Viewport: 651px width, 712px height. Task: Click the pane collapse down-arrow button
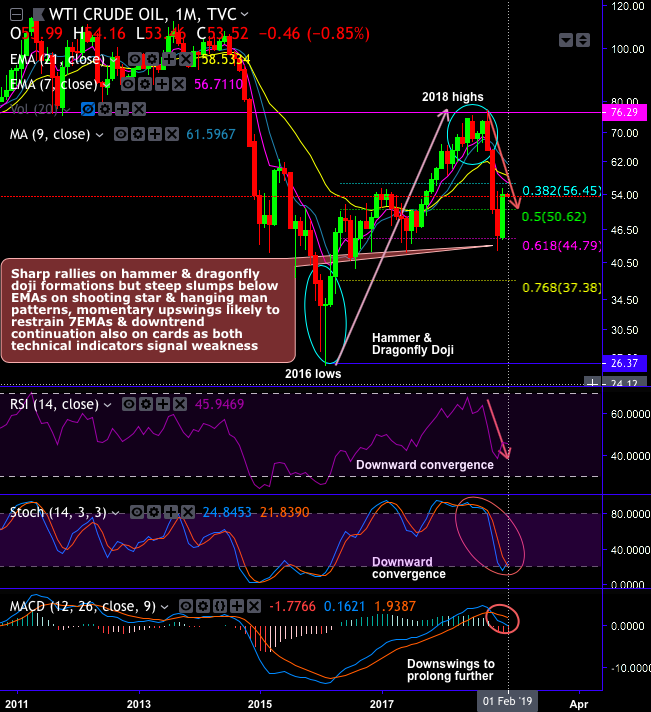(566, 40)
